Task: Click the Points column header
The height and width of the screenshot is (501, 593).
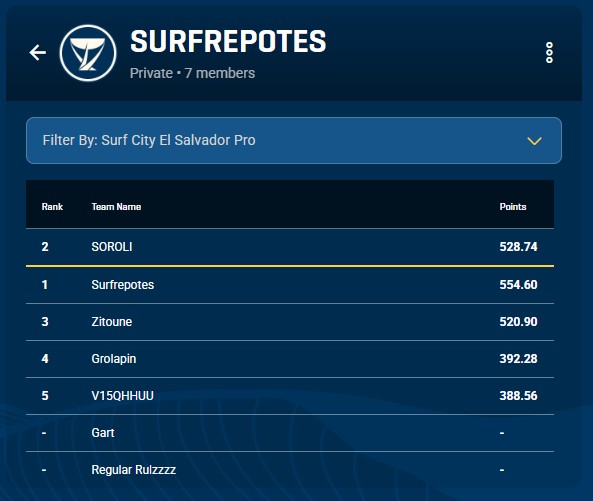Action: pyautogui.click(x=513, y=207)
